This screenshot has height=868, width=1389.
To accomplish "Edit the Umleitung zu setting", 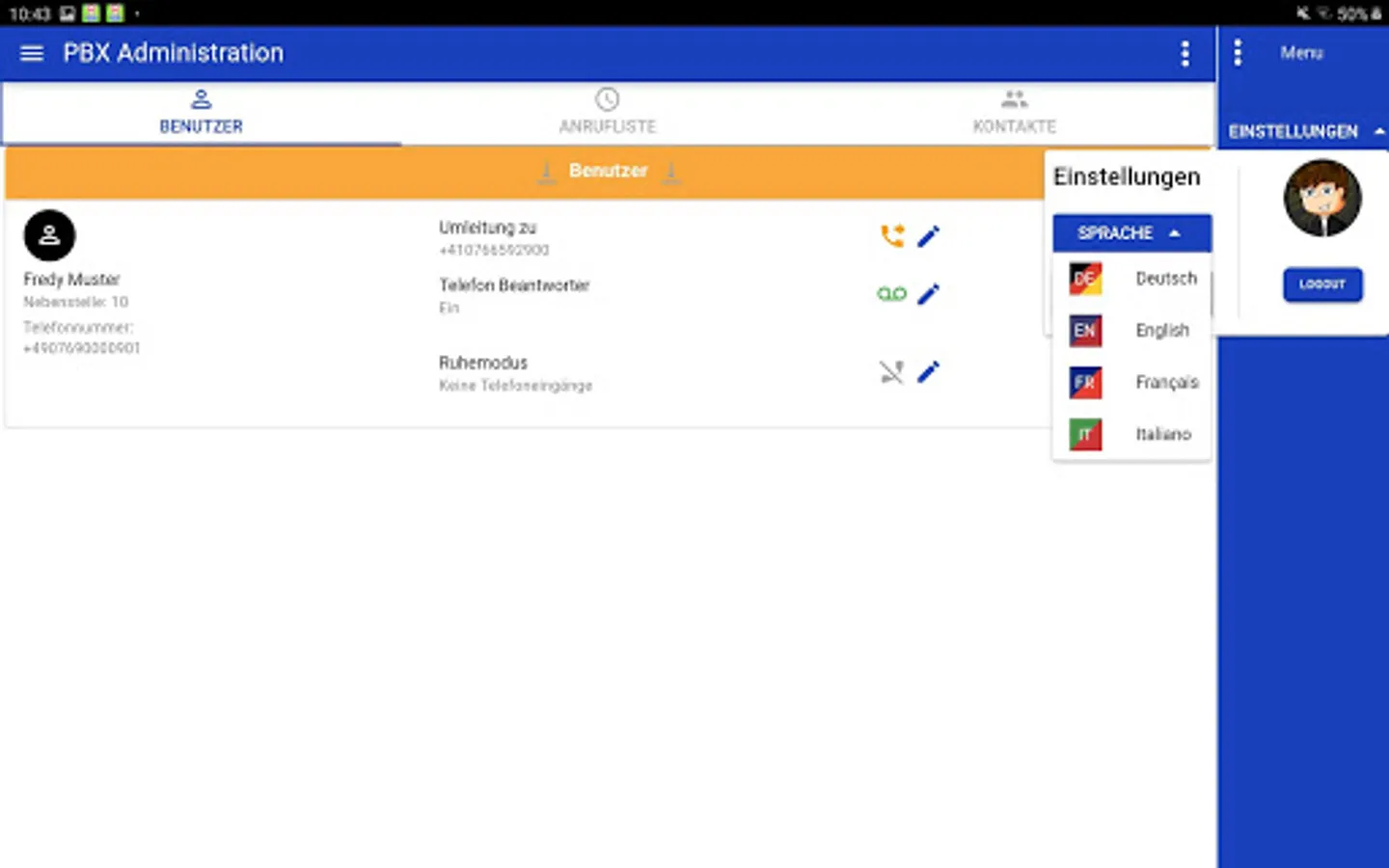I will [929, 236].
